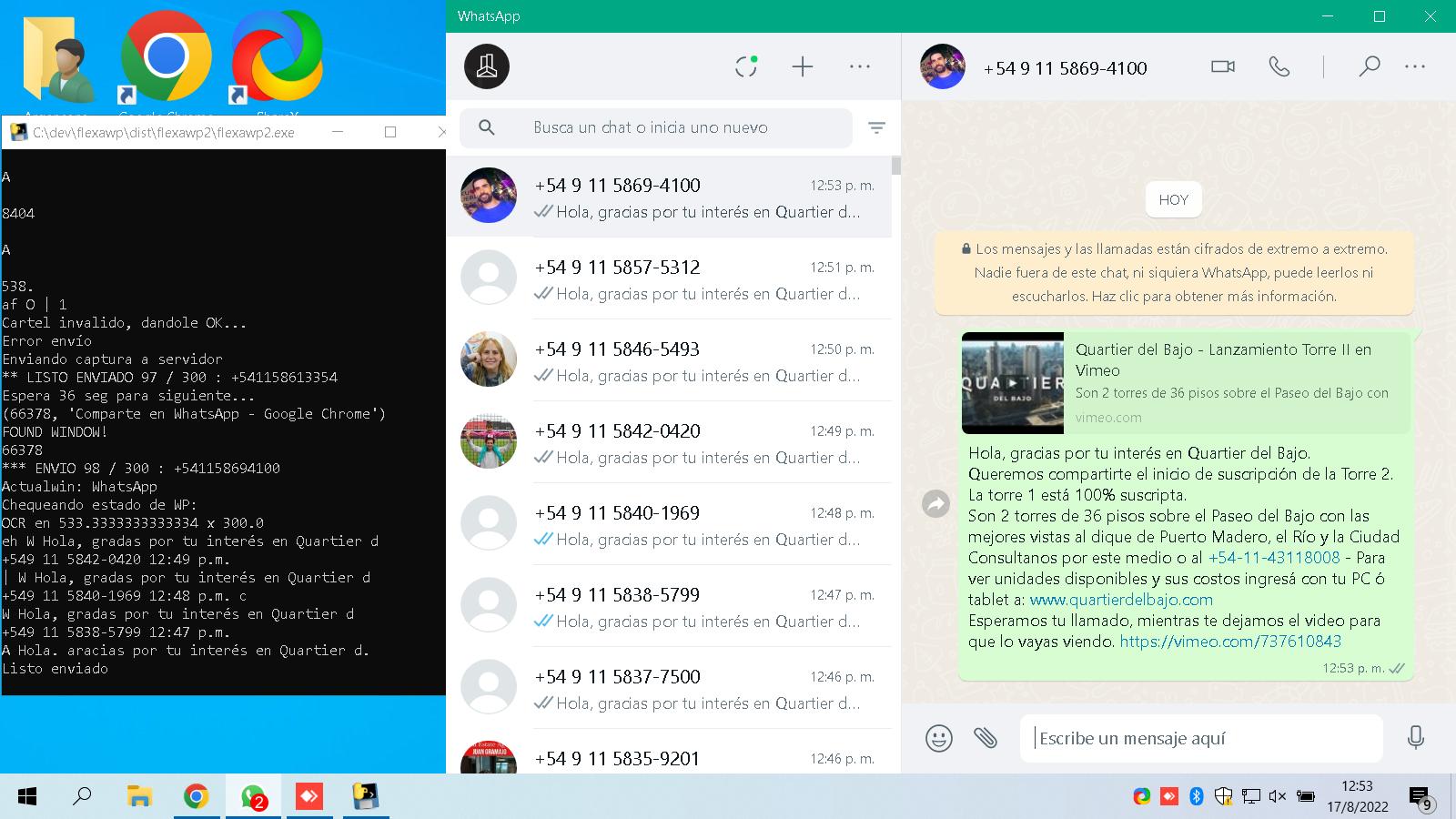The width and height of the screenshot is (1456, 819).
Task: Click the message timestamp 12:53 p. m.
Action: [x=1353, y=668]
